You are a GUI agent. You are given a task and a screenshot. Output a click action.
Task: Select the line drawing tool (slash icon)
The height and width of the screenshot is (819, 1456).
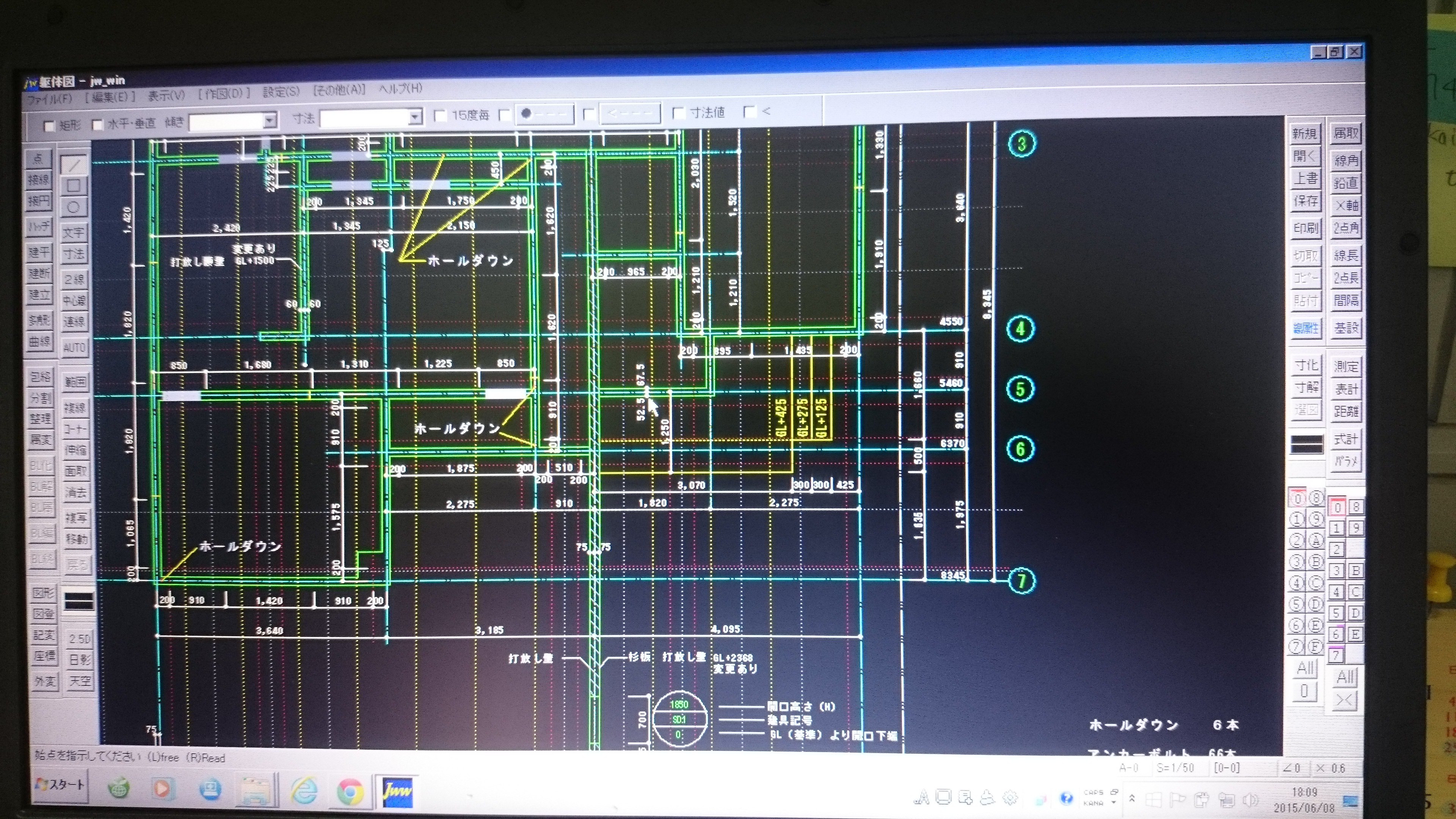click(x=74, y=165)
